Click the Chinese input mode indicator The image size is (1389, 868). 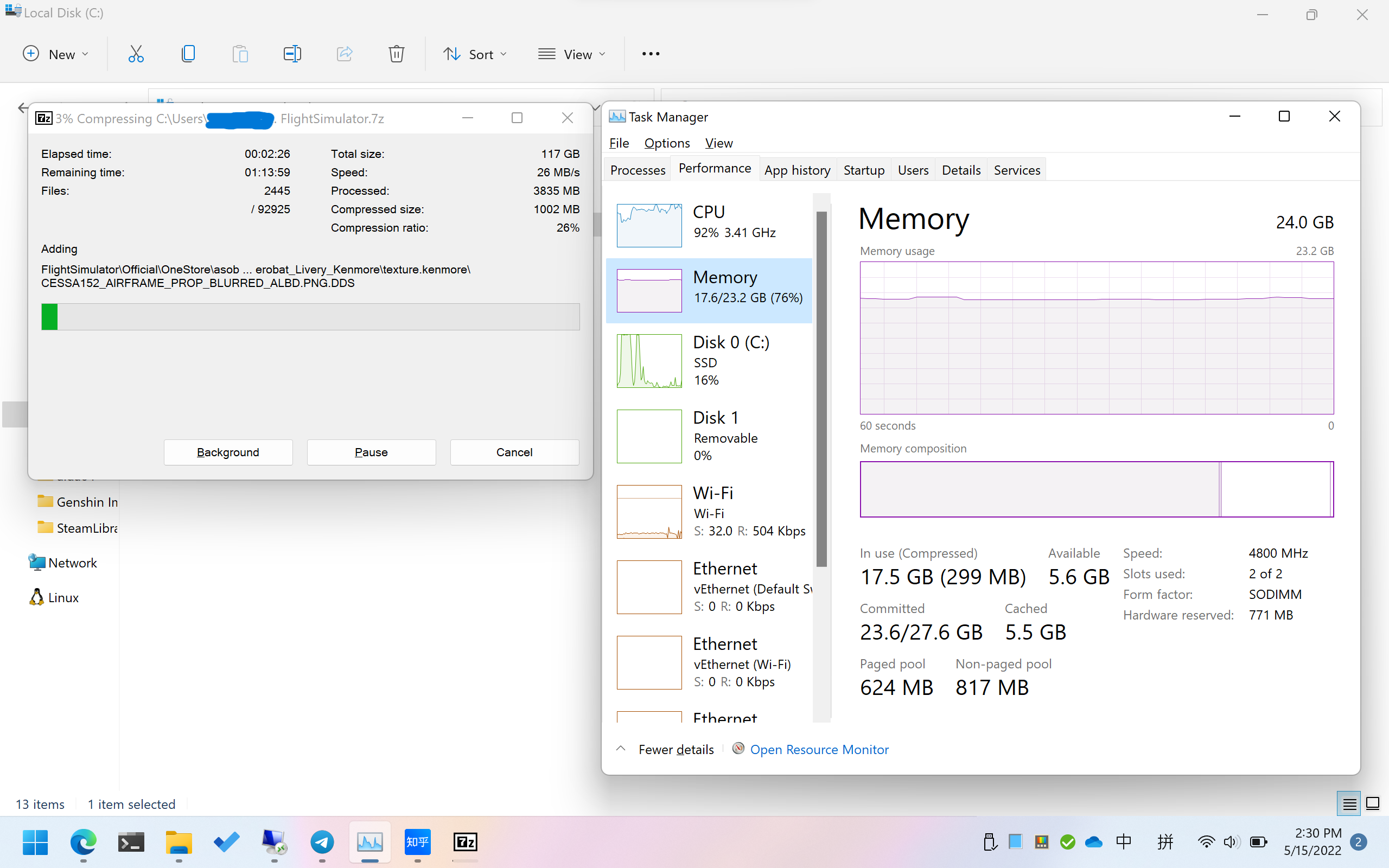pyautogui.click(x=1124, y=842)
